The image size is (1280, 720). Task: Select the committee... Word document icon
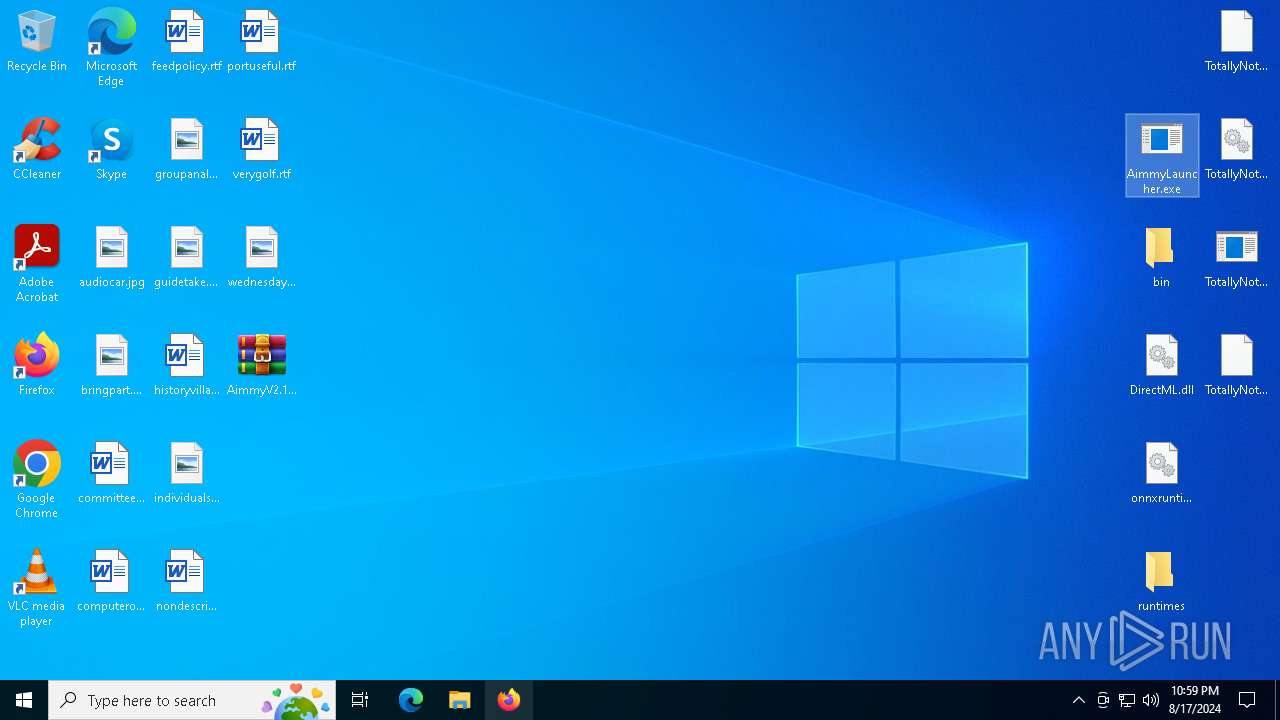tap(111, 474)
